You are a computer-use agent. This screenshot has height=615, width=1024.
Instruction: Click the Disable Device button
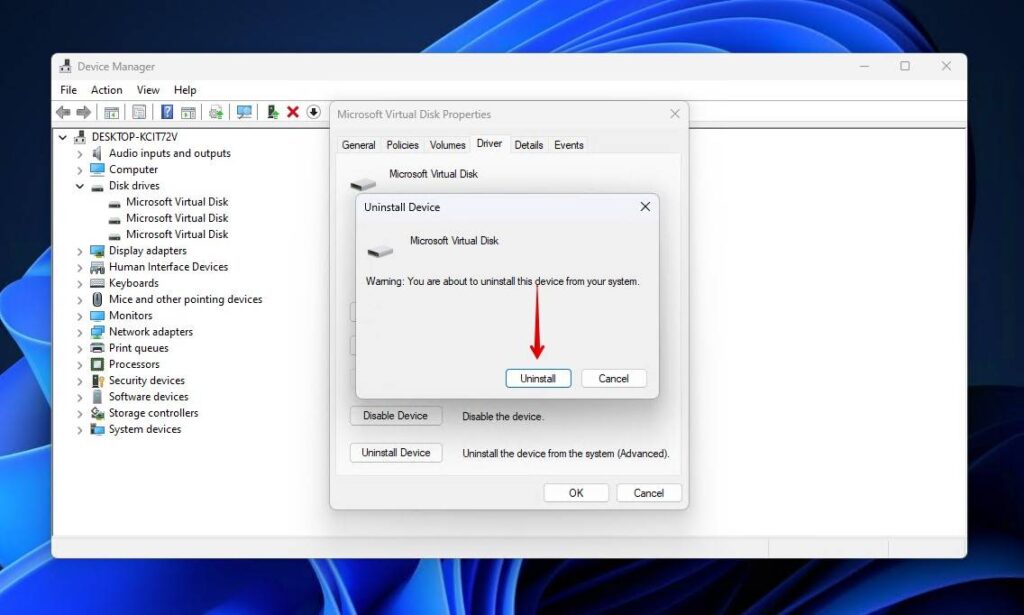point(395,415)
